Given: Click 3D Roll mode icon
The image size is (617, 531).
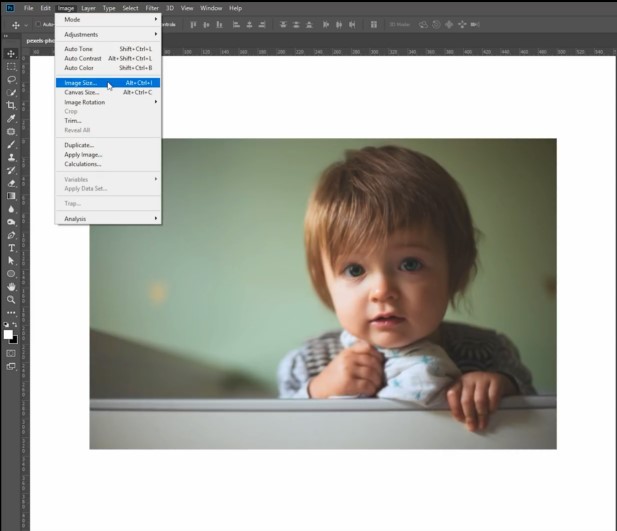Looking at the screenshot, I should click(436, 25).
